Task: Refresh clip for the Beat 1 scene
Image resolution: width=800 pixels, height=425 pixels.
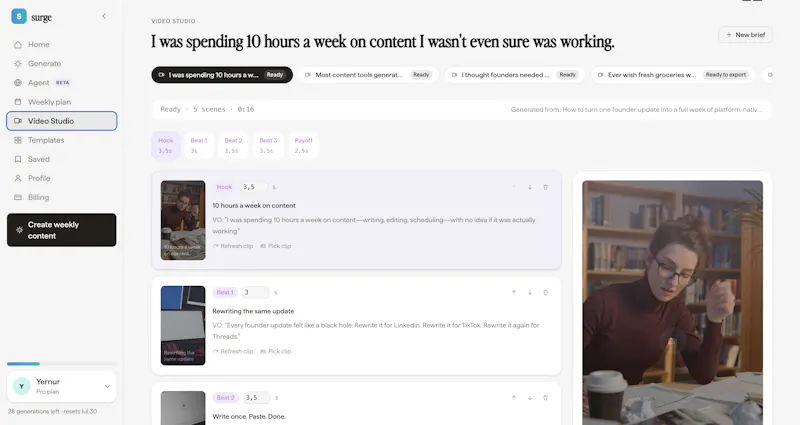Action: tap(233, 352)
